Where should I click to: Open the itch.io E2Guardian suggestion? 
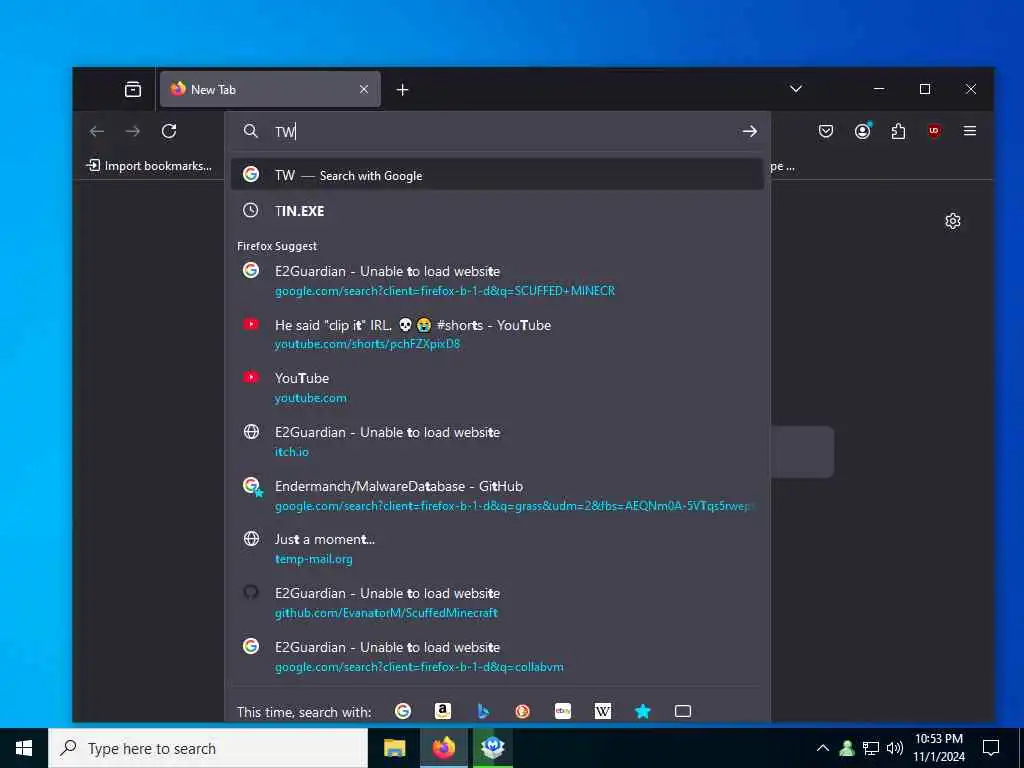point(497,441)
